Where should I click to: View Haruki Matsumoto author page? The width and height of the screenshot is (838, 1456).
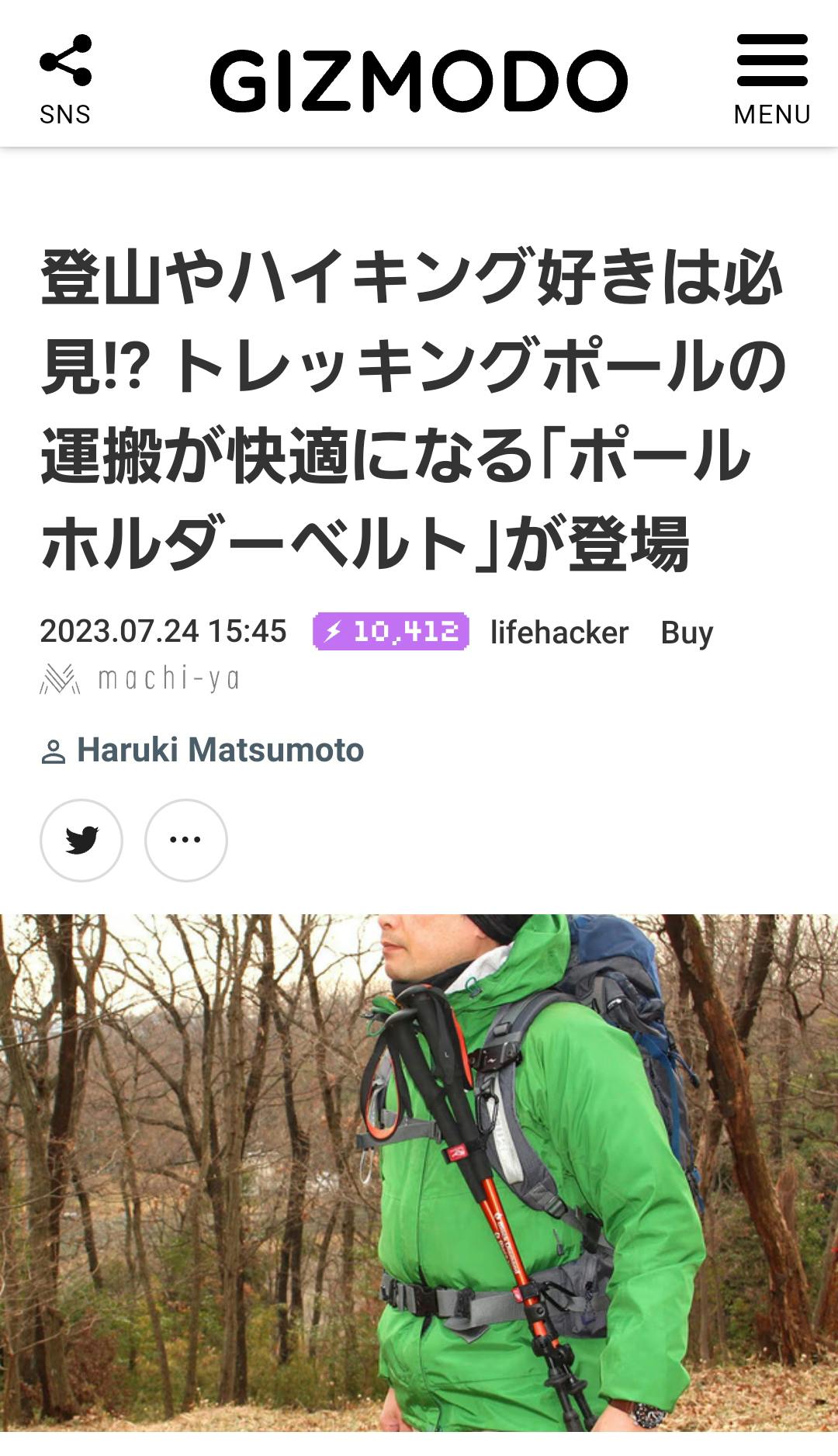220,751
